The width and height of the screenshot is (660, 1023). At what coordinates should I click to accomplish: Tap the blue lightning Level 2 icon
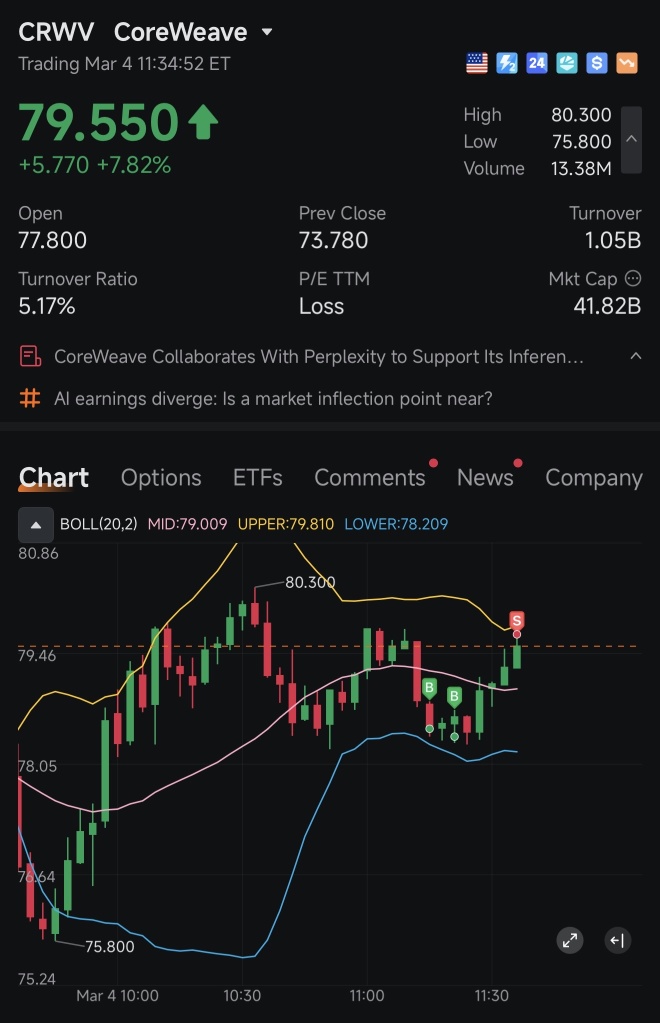(x=507, y=63)
